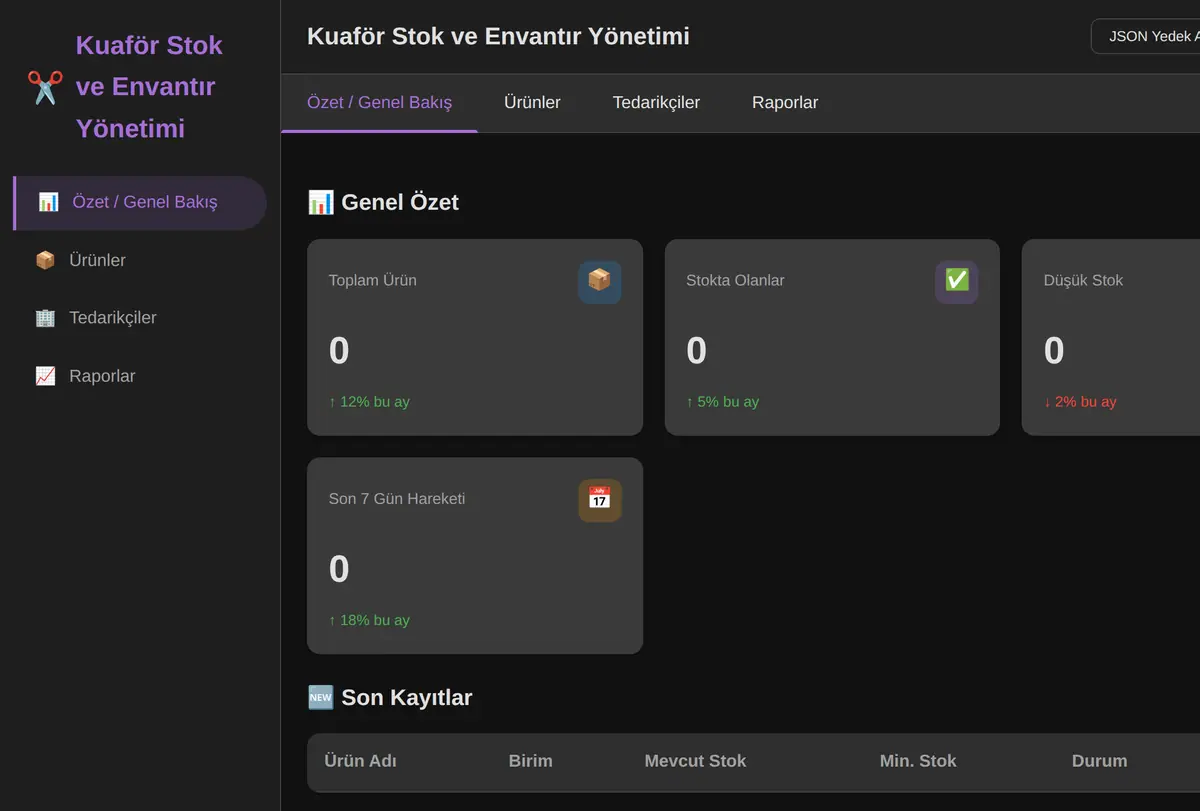Click the Toplam Ürün card label
This screenshot has height=811, width=1200.
point(373,281)
